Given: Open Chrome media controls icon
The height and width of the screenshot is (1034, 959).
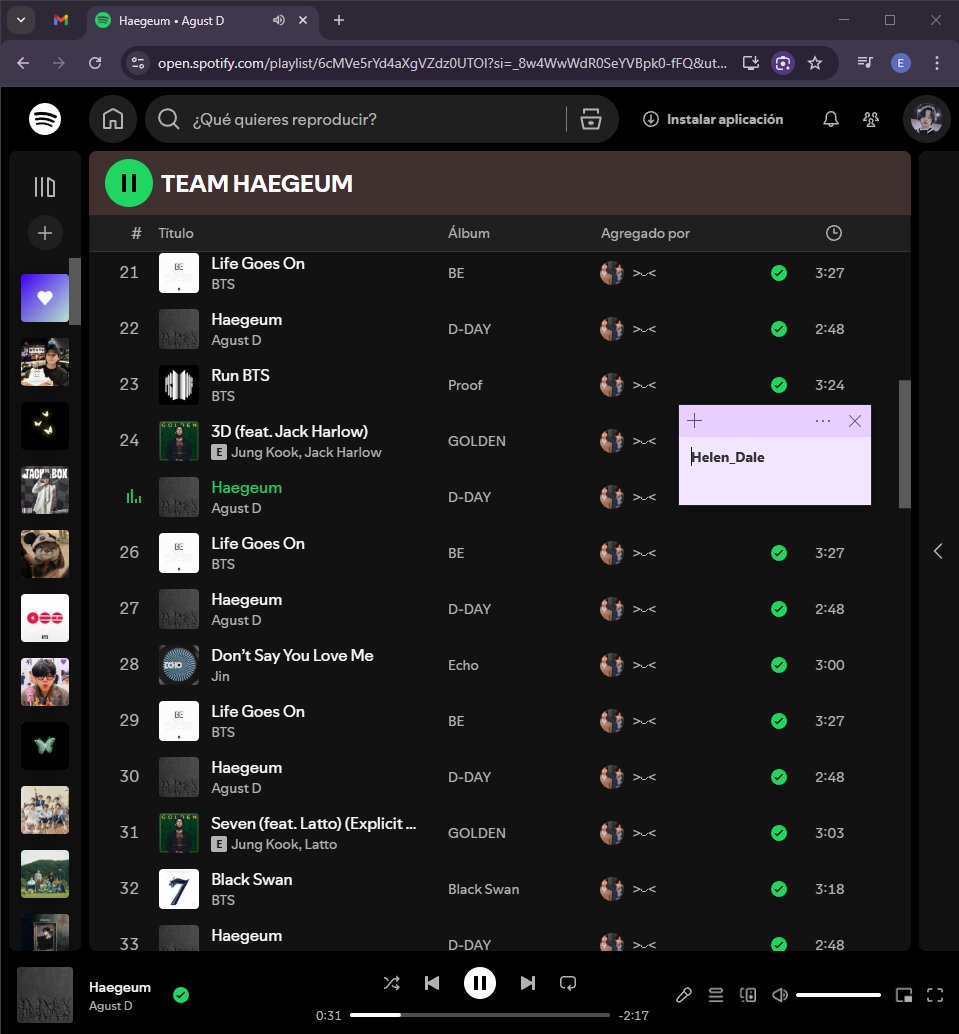Looking at the screenshot, I should [865, 63].
